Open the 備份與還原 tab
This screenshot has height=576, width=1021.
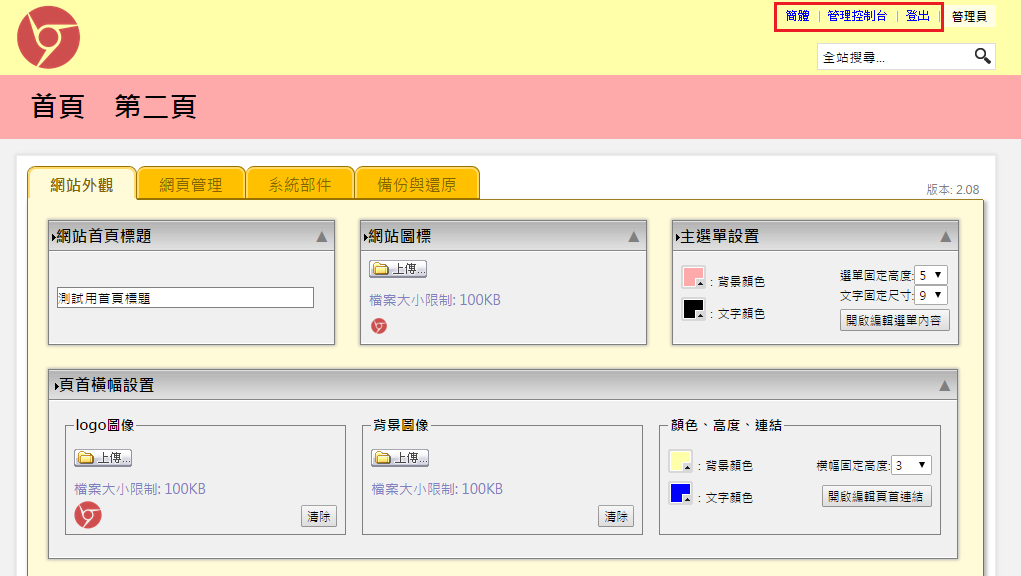click(417, 185)
